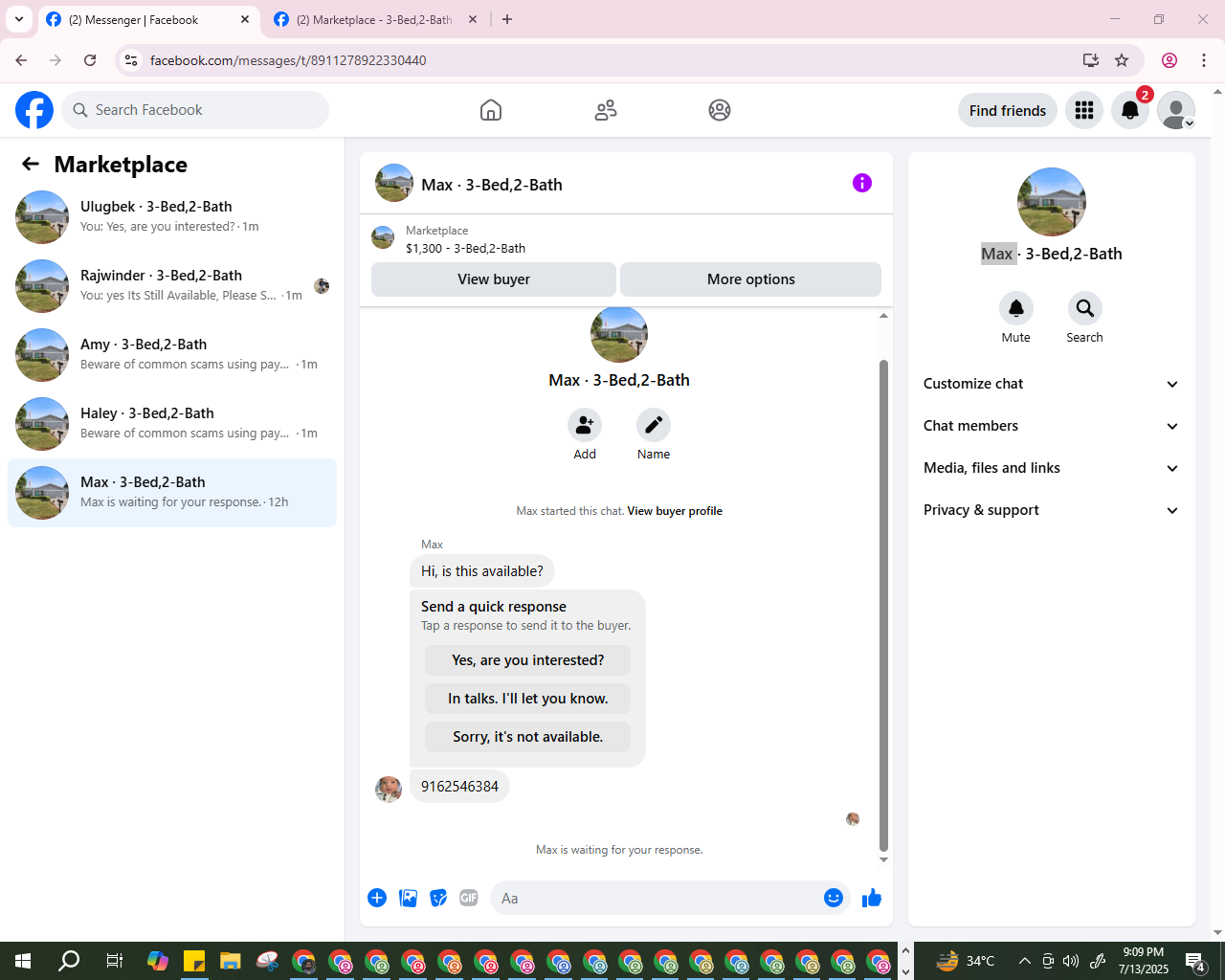1225x980 pixels.
Task: Send quick reply Yes, are you interested?
Action: click(528, 660)
